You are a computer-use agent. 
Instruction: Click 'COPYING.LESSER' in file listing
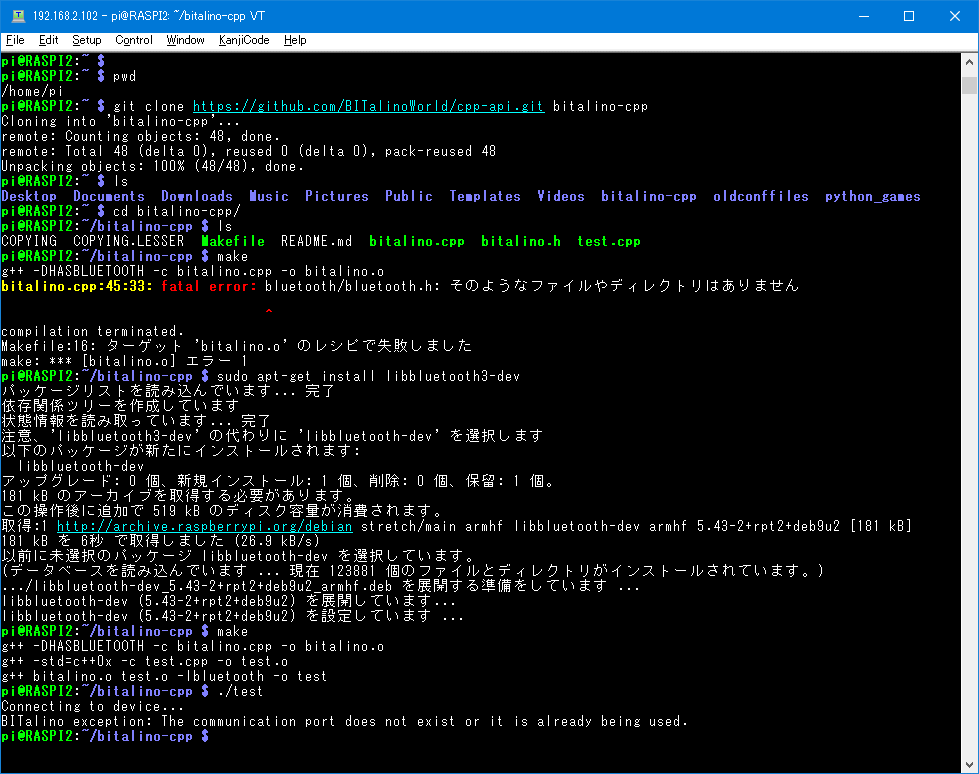point(129,241)
